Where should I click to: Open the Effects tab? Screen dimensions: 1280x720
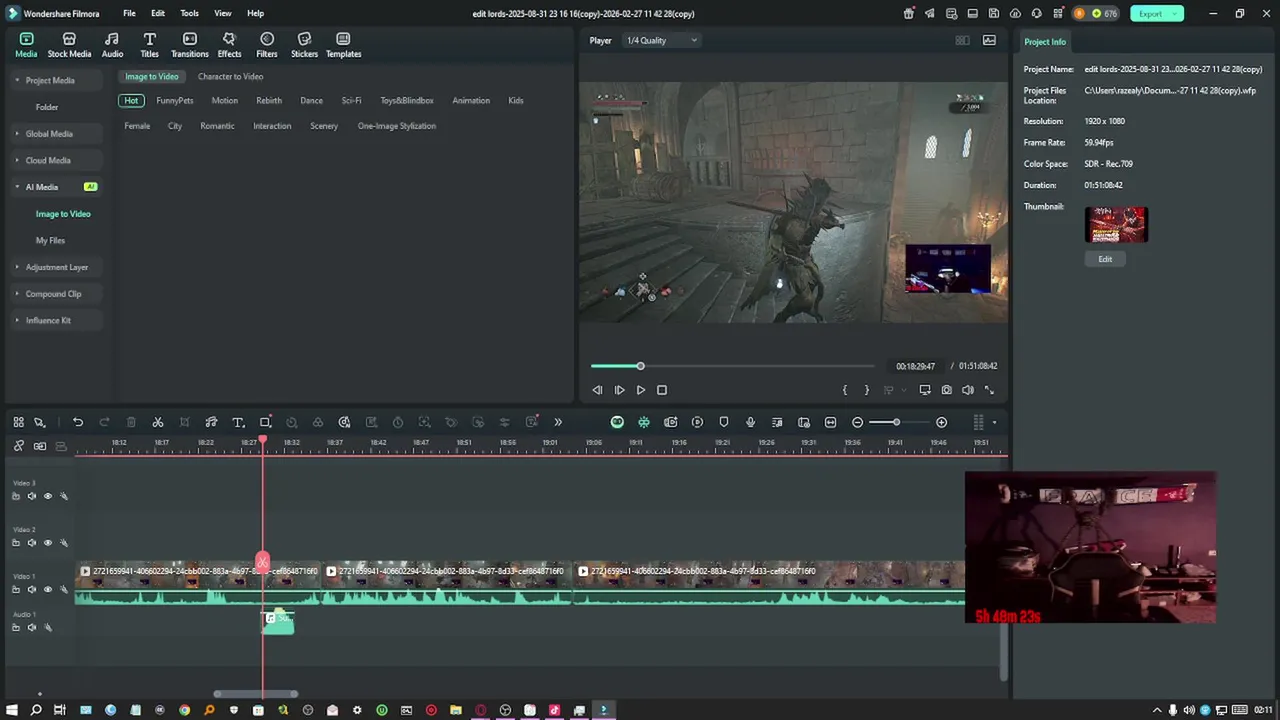[229, 45]
